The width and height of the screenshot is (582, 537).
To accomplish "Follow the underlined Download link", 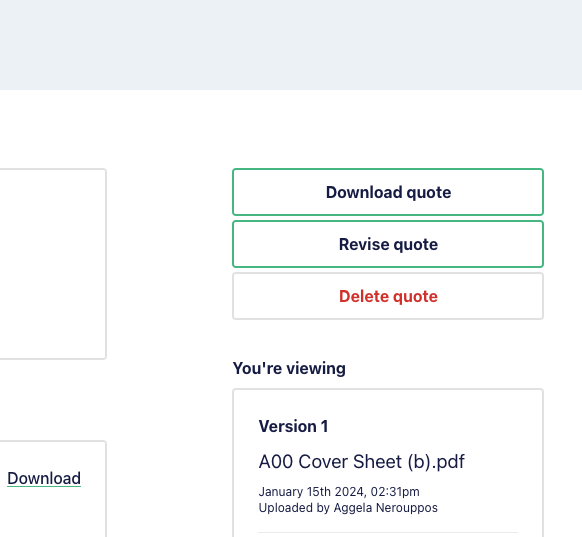I will [44, 478].
